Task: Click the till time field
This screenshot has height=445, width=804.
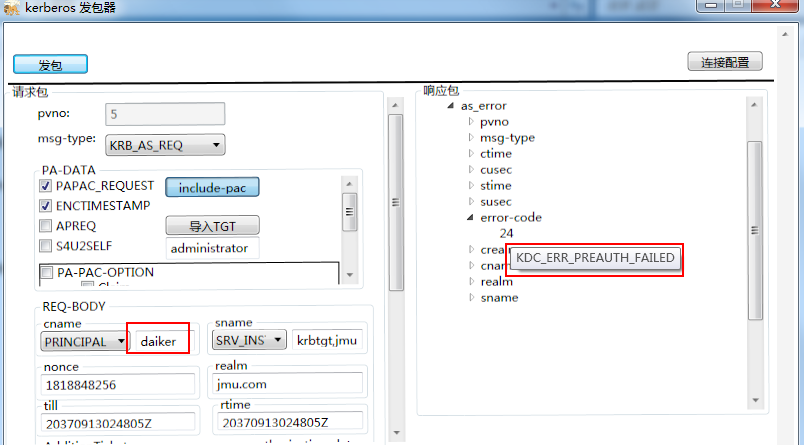Action: (x=117, y=423)
